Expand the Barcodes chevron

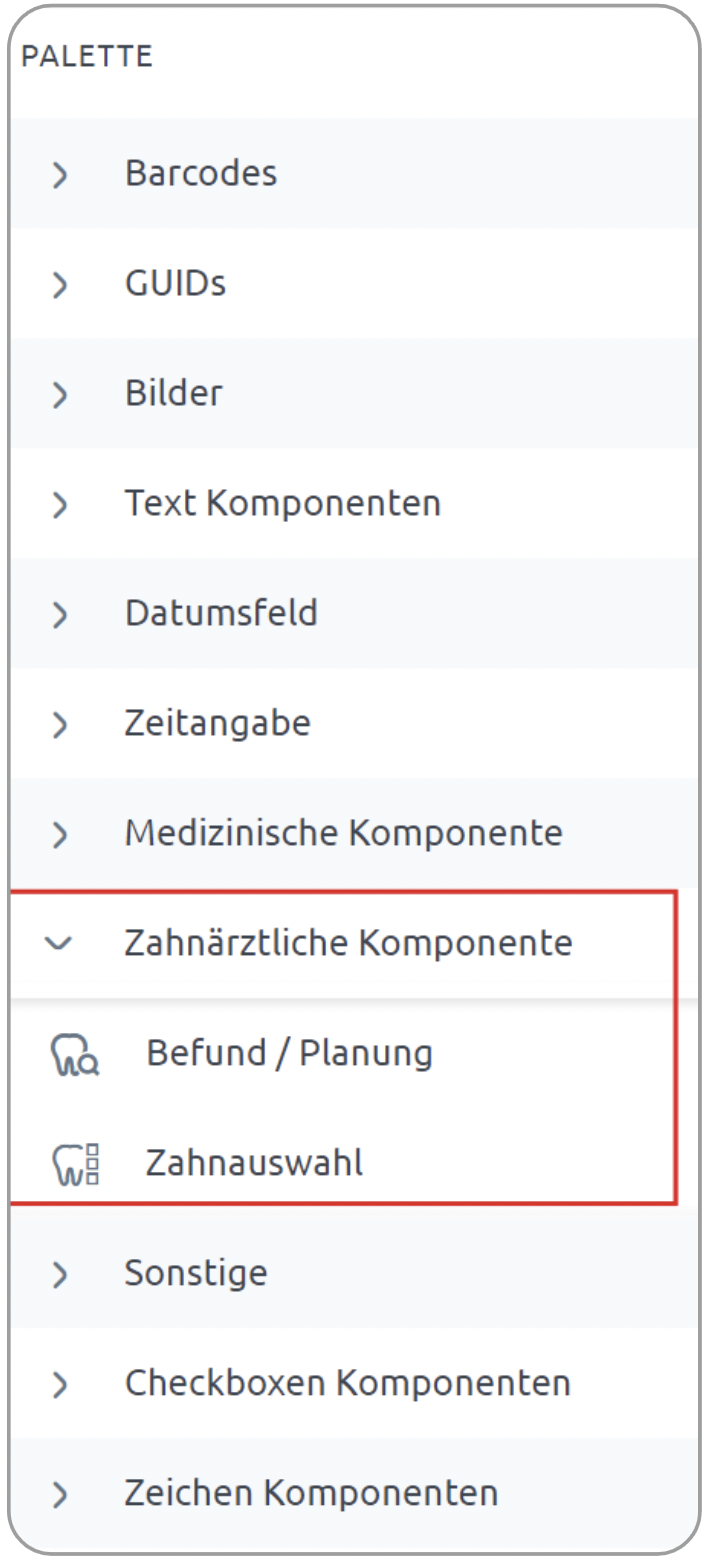pos(61,175)
